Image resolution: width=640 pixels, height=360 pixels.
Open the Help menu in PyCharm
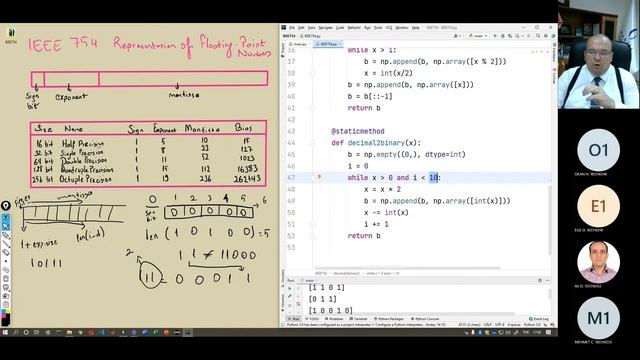coord(416,28)
